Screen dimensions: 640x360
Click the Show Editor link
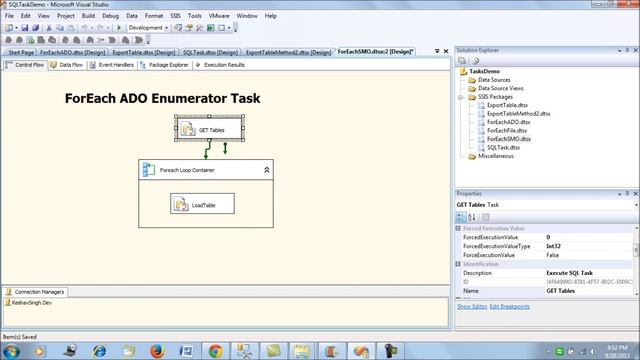pos(472,307)
